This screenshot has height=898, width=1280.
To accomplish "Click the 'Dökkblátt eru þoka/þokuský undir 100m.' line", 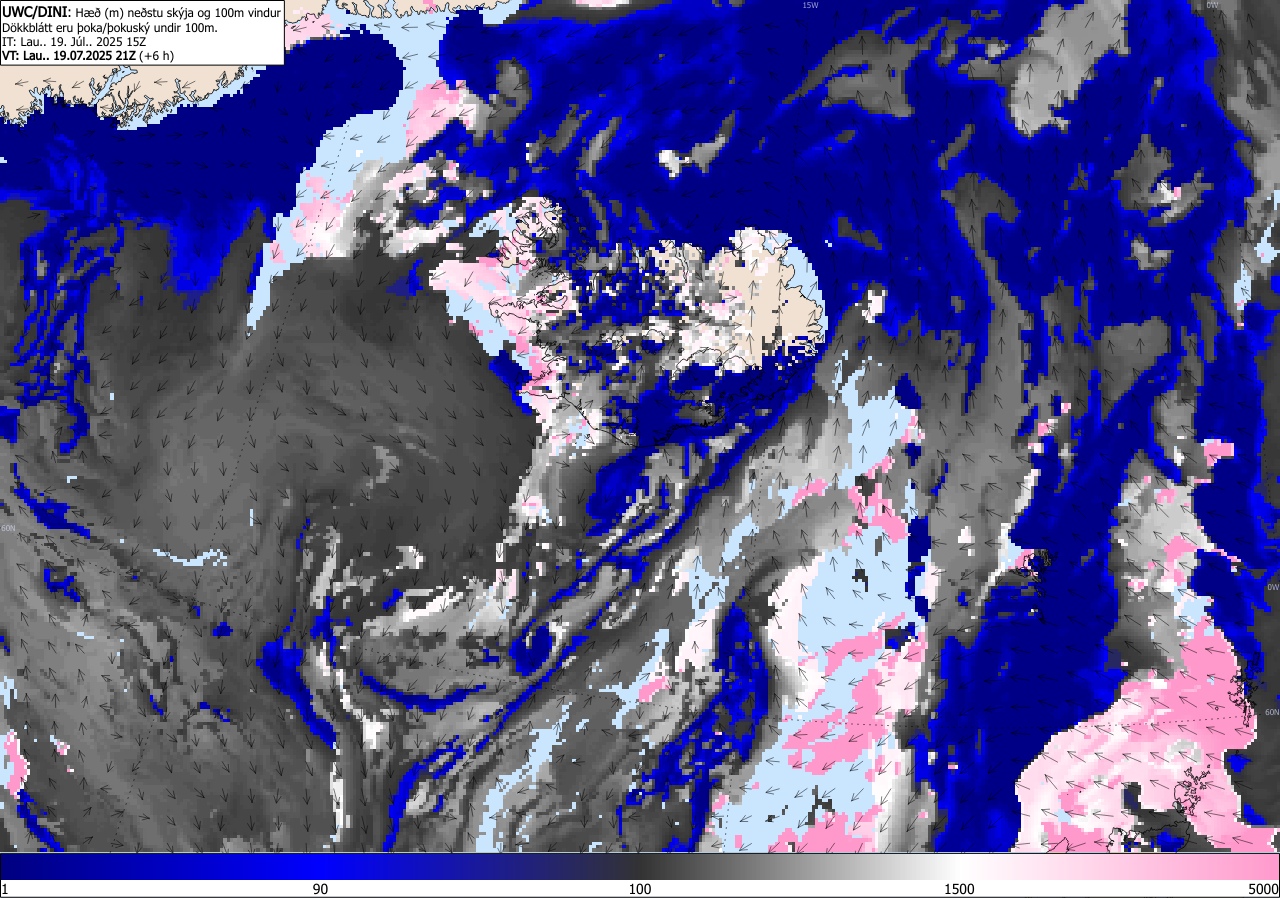I will tap(110, 27).
